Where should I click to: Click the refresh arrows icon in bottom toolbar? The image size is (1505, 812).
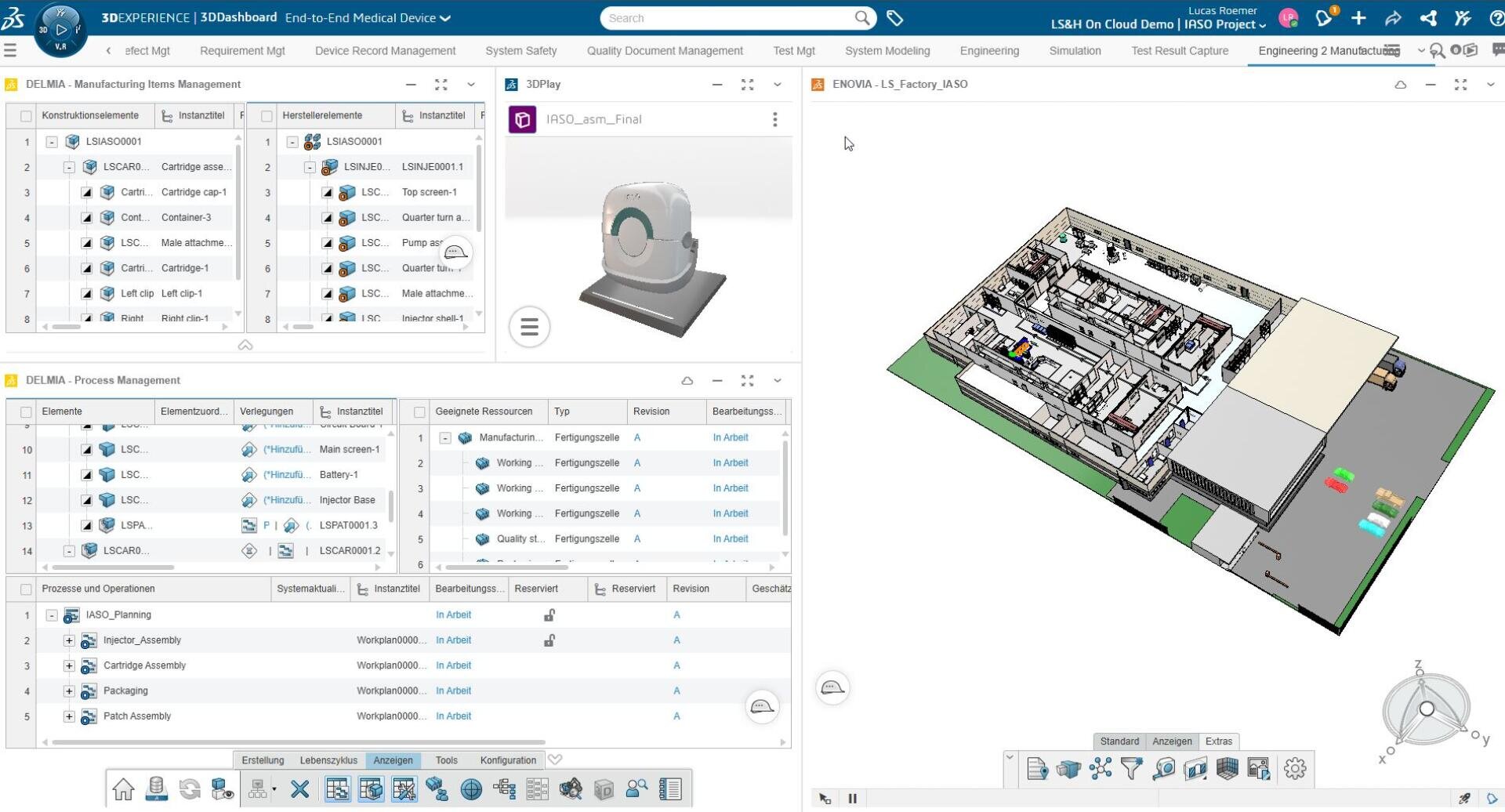(x=190, y=788)
